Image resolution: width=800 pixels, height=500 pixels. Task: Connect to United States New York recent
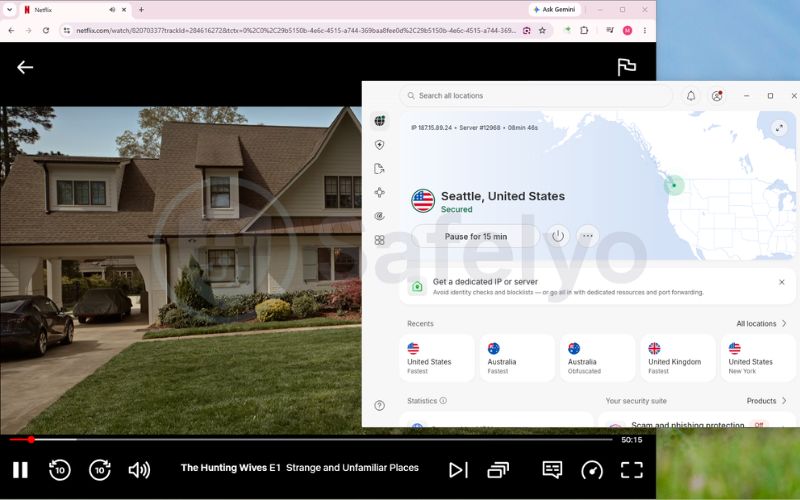tap(758, 358)
